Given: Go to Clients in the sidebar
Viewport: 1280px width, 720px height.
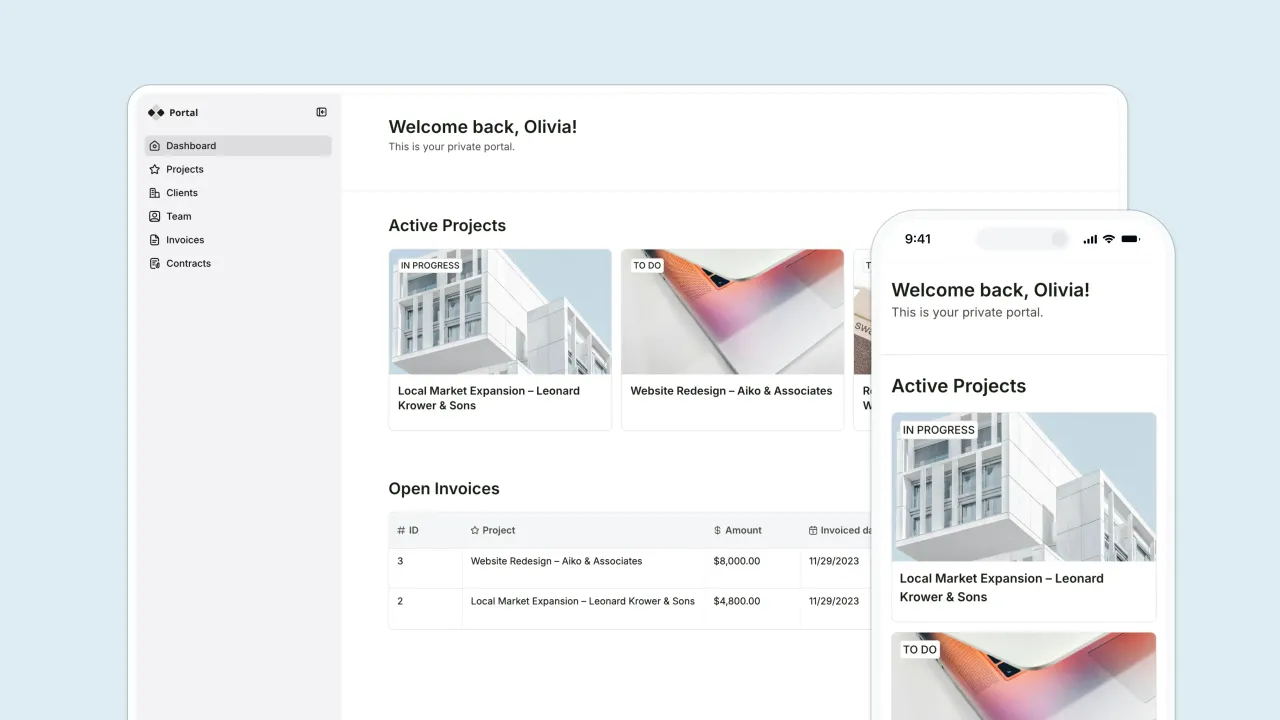Looking at the screenshot, I should click(x=238, y=193).
